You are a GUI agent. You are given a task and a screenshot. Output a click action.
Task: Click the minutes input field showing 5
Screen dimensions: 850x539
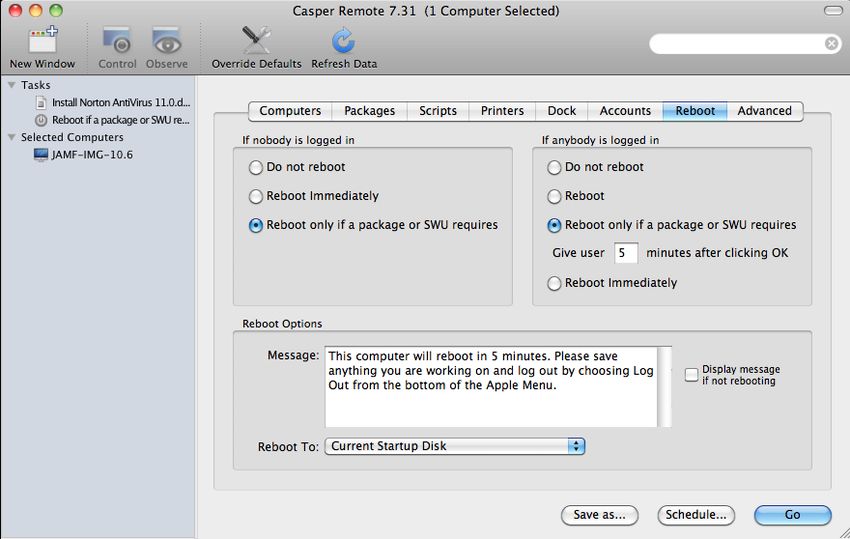tap(626, 253)
